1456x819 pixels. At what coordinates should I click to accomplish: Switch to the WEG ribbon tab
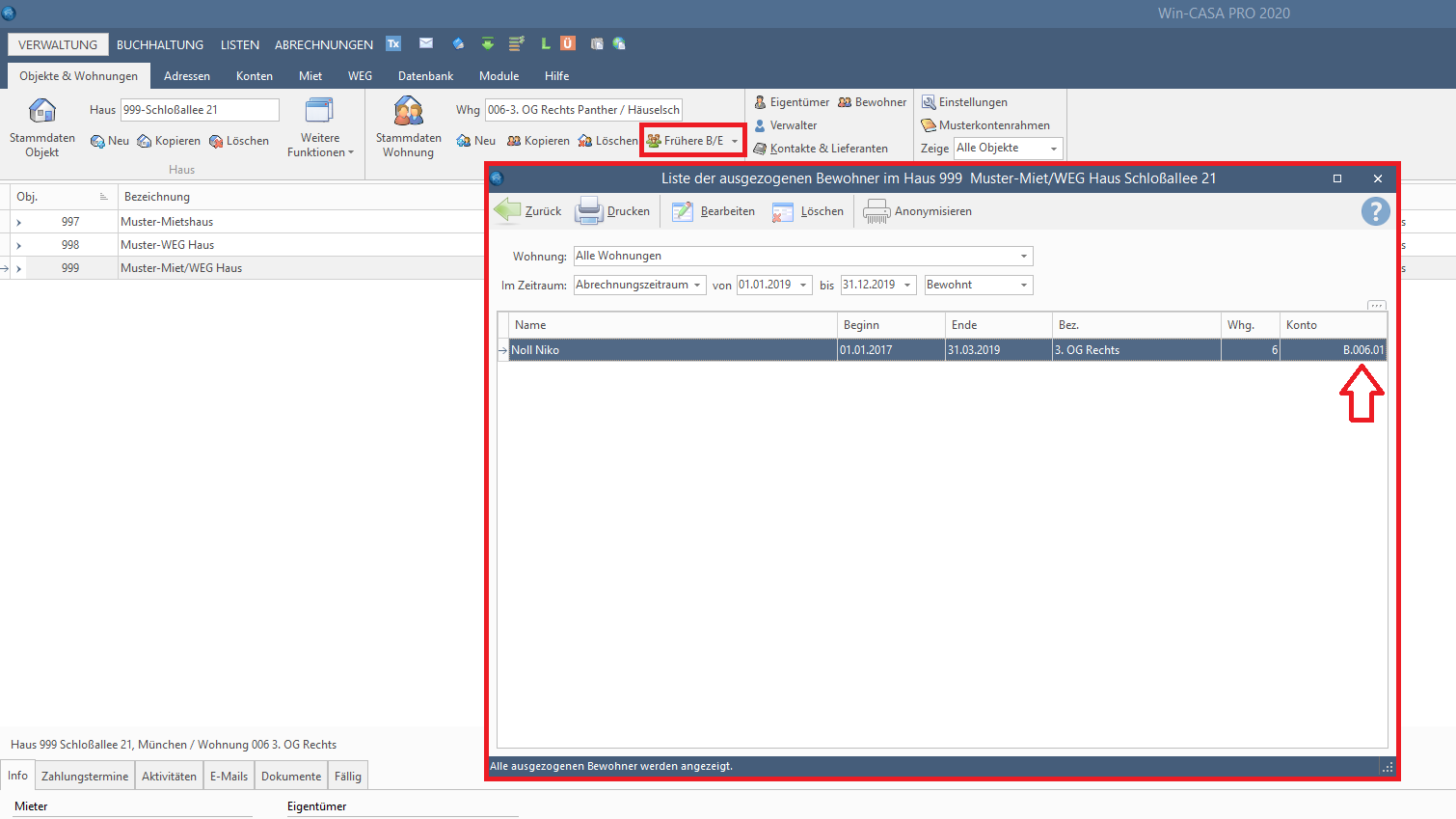point(361,76)
